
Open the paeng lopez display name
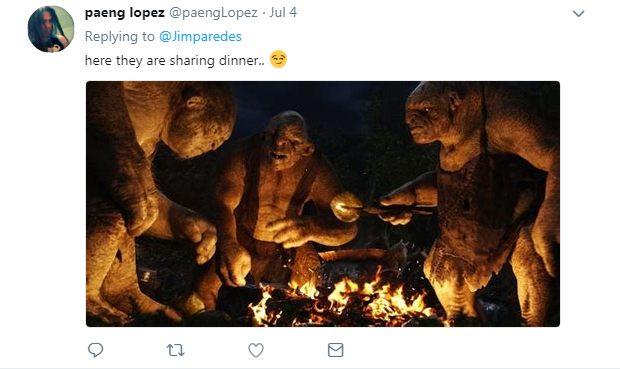point(125,13)
